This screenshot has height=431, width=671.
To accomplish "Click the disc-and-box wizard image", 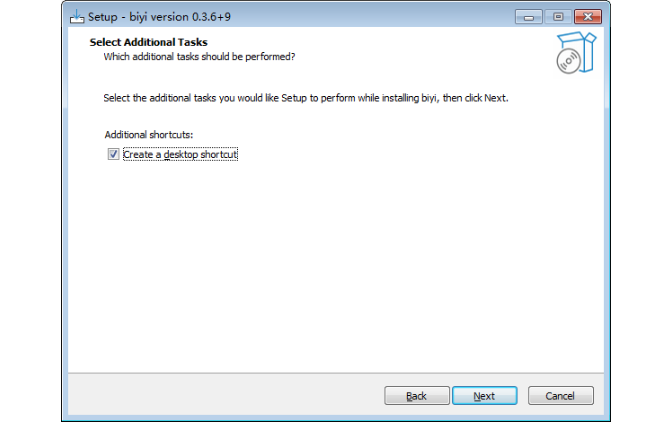I will pos(574,54).
